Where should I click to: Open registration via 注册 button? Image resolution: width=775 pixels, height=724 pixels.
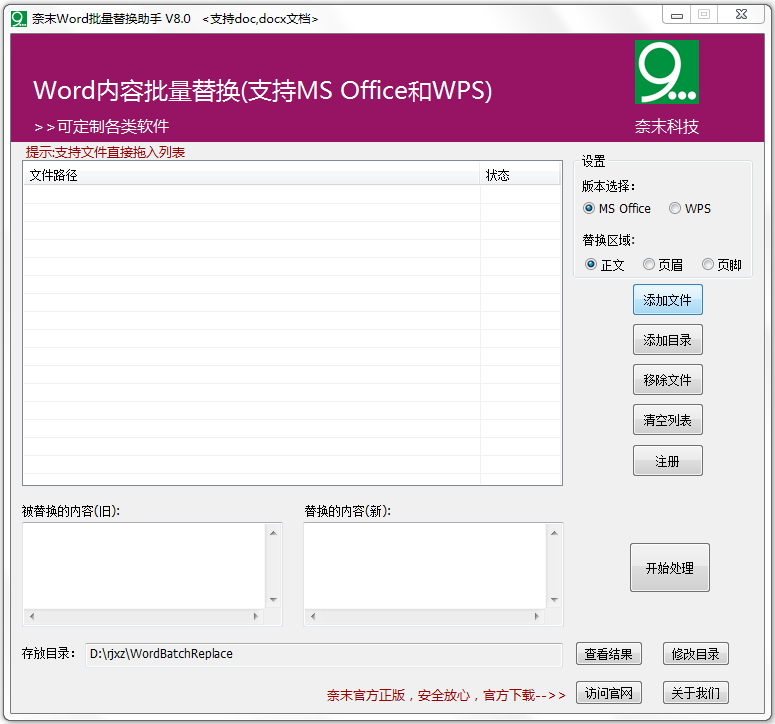pyautogui.click(x=667, y=461)
